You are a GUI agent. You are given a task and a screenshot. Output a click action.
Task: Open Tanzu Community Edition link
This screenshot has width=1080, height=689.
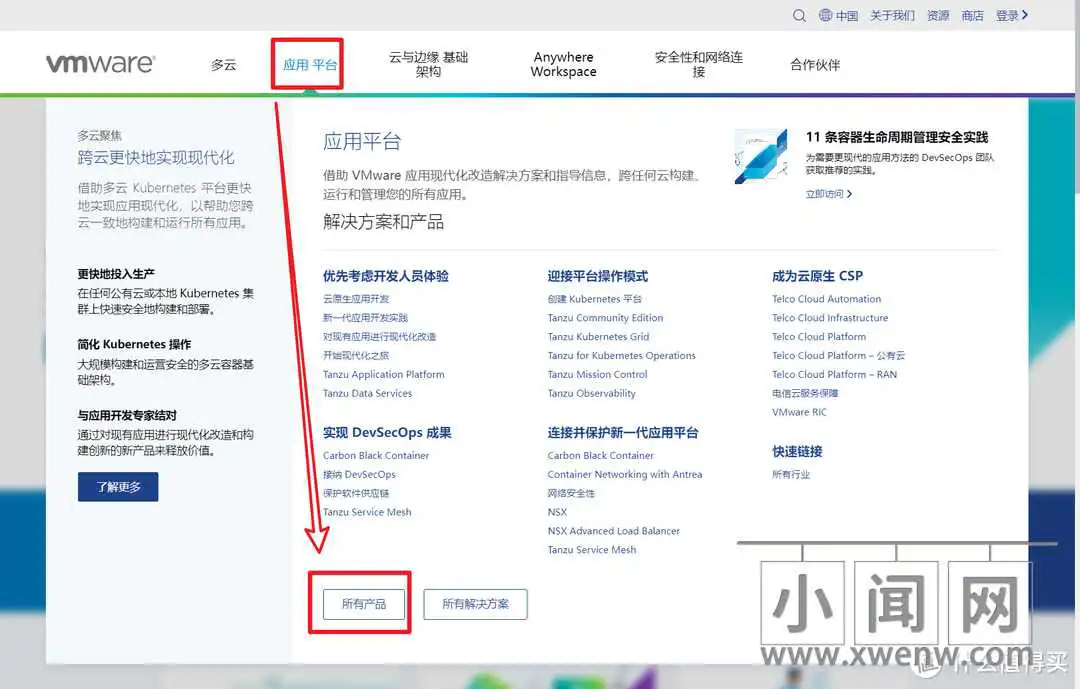(x=605, y=318)
